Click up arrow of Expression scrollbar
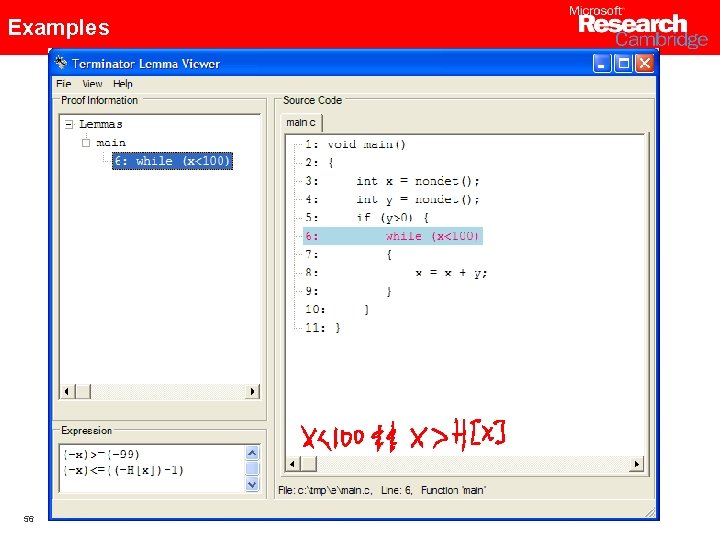The height and width of the screenshot is (540, 720). [x=252, y=453]
